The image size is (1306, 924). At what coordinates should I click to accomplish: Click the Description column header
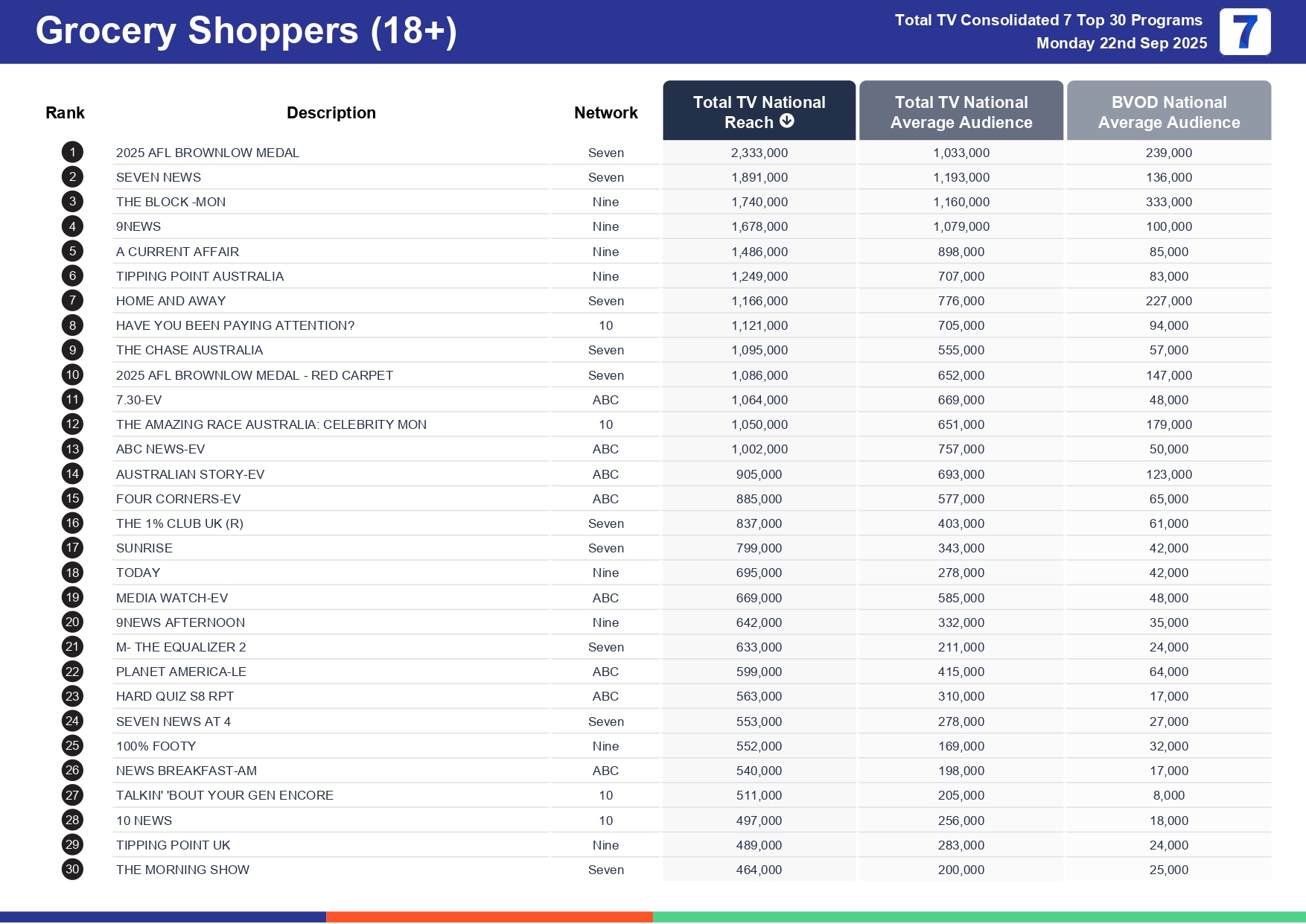pyautogui.click(x=331, y=112)
